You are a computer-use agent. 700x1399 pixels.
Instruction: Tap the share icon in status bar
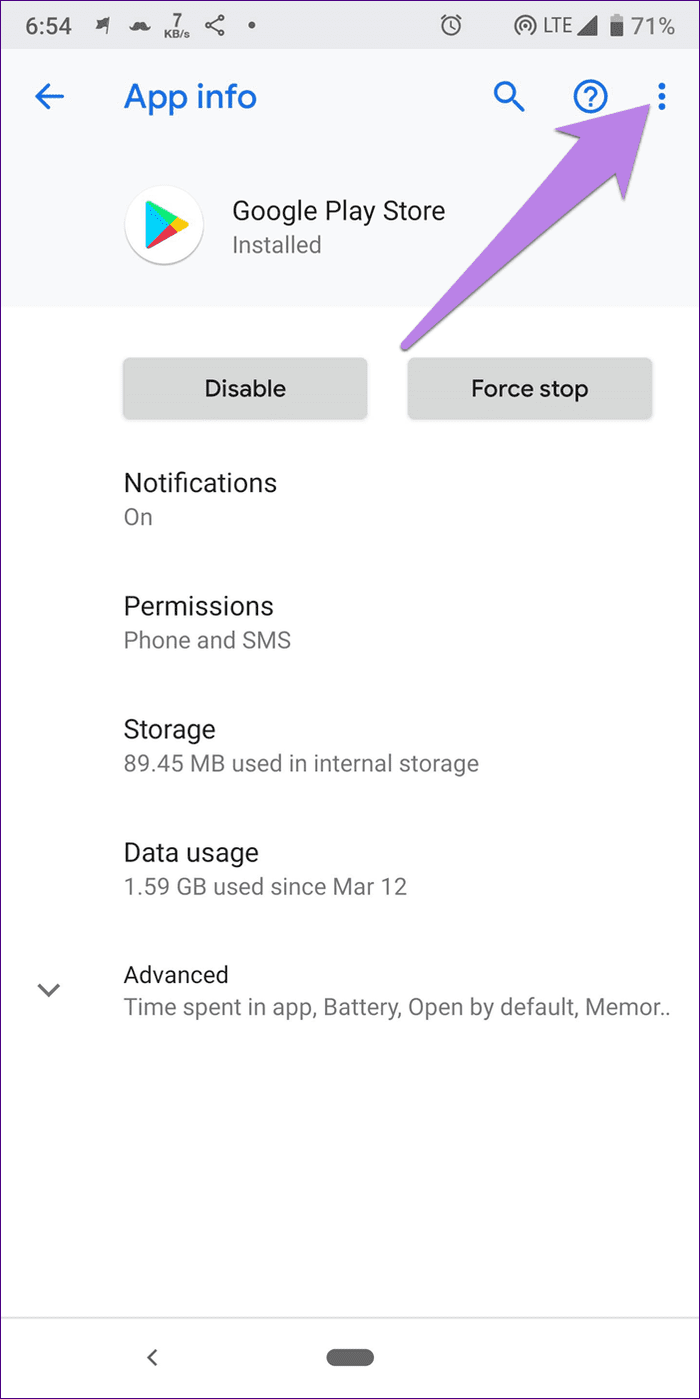215,26
